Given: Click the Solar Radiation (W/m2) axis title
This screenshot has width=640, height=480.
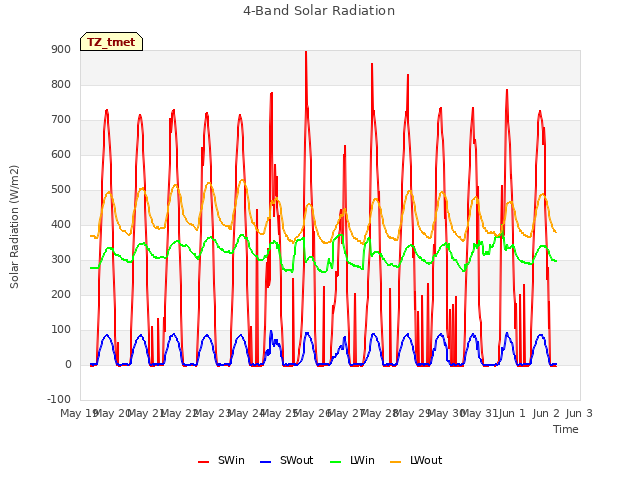Looking at the screenshot, I should [x=14, y=227].
